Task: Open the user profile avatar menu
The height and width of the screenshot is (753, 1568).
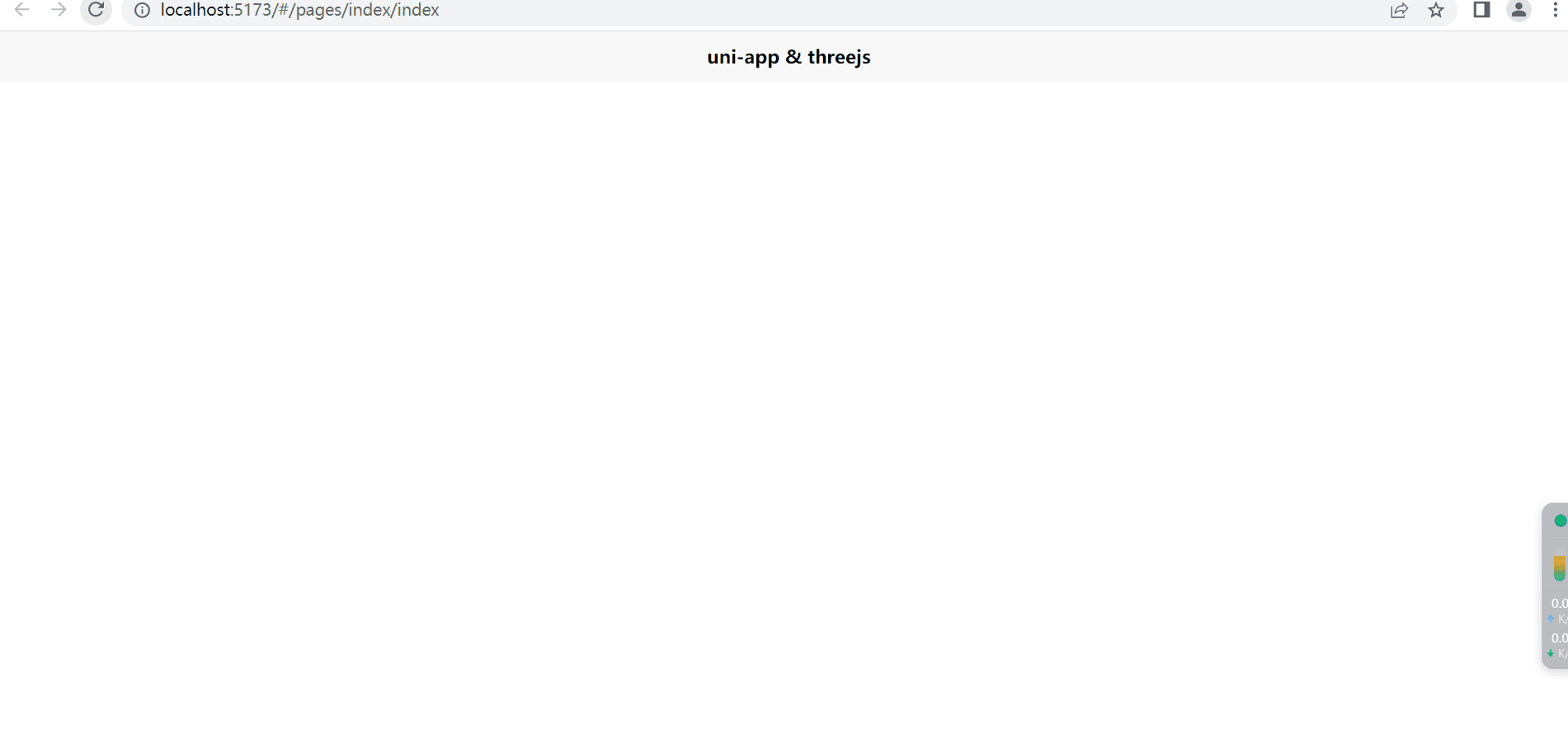Action: coord(1519,10)
